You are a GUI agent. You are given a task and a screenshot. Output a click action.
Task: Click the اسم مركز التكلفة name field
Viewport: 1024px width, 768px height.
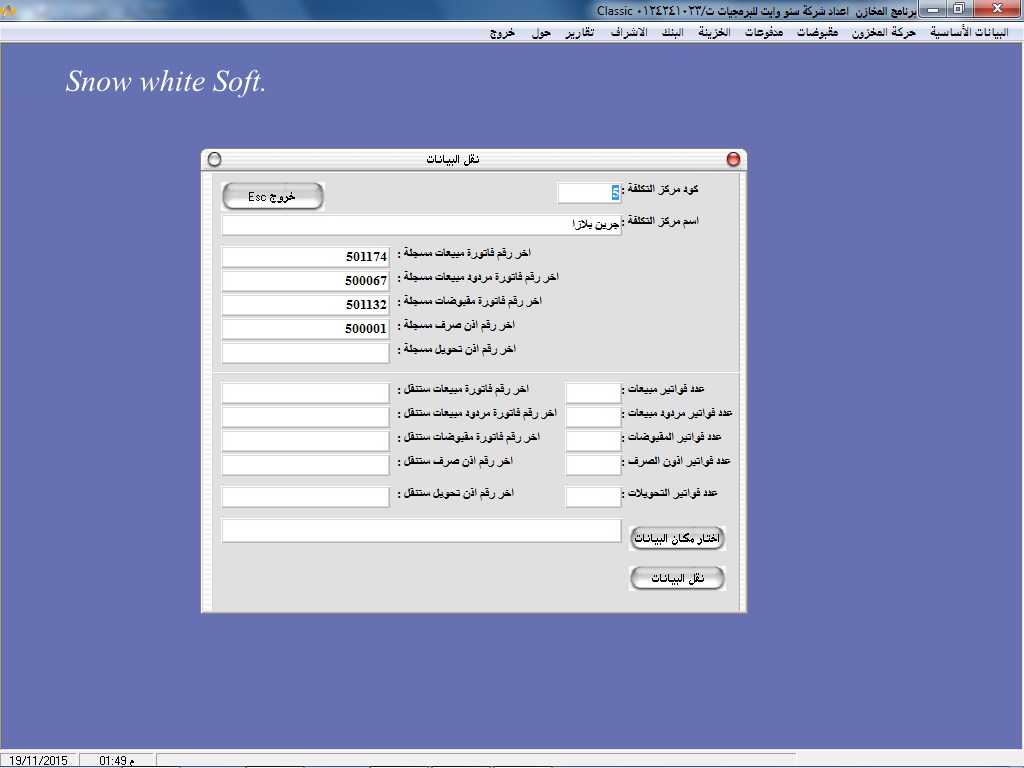(421, 225)
